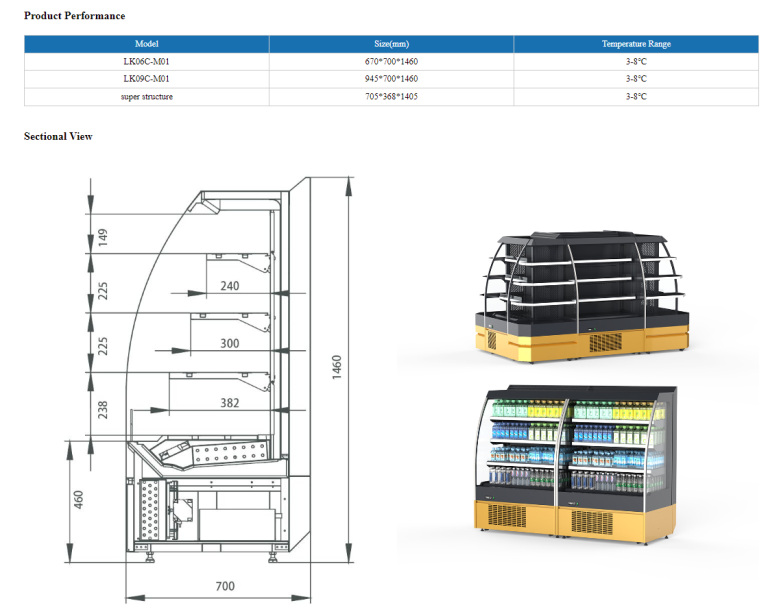
Task: Click the Product Performance heading
Action: click(75, 16)
